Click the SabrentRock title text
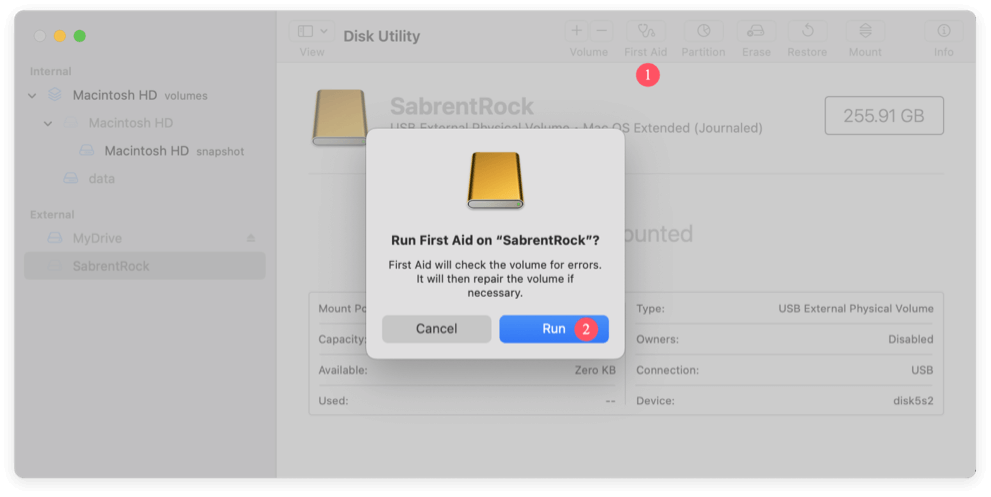The height and width of the screenshot is (497, 991). click(462, 106)
